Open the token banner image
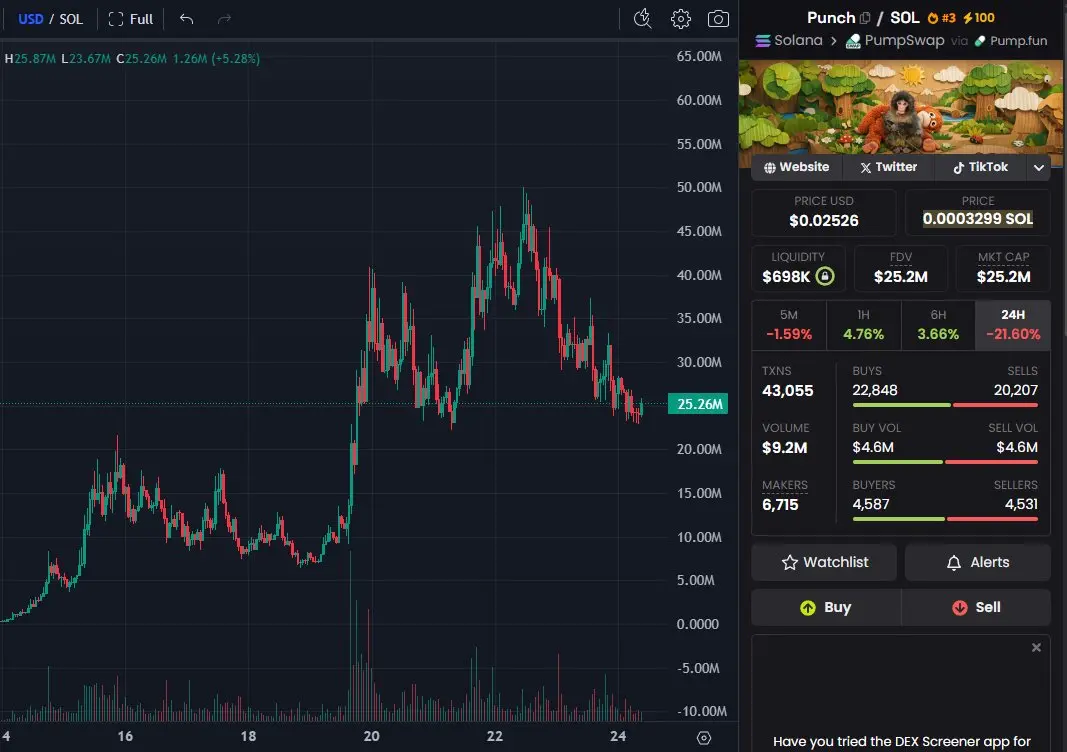The height and width of the screenshot is (752, 1067). click(x=900, y=108)
